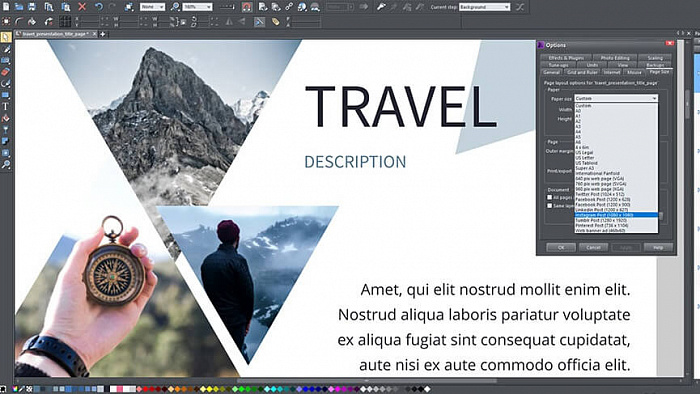700x394 pixels.
Task: Choose A4 in paper size list
Action: (616, 132)
